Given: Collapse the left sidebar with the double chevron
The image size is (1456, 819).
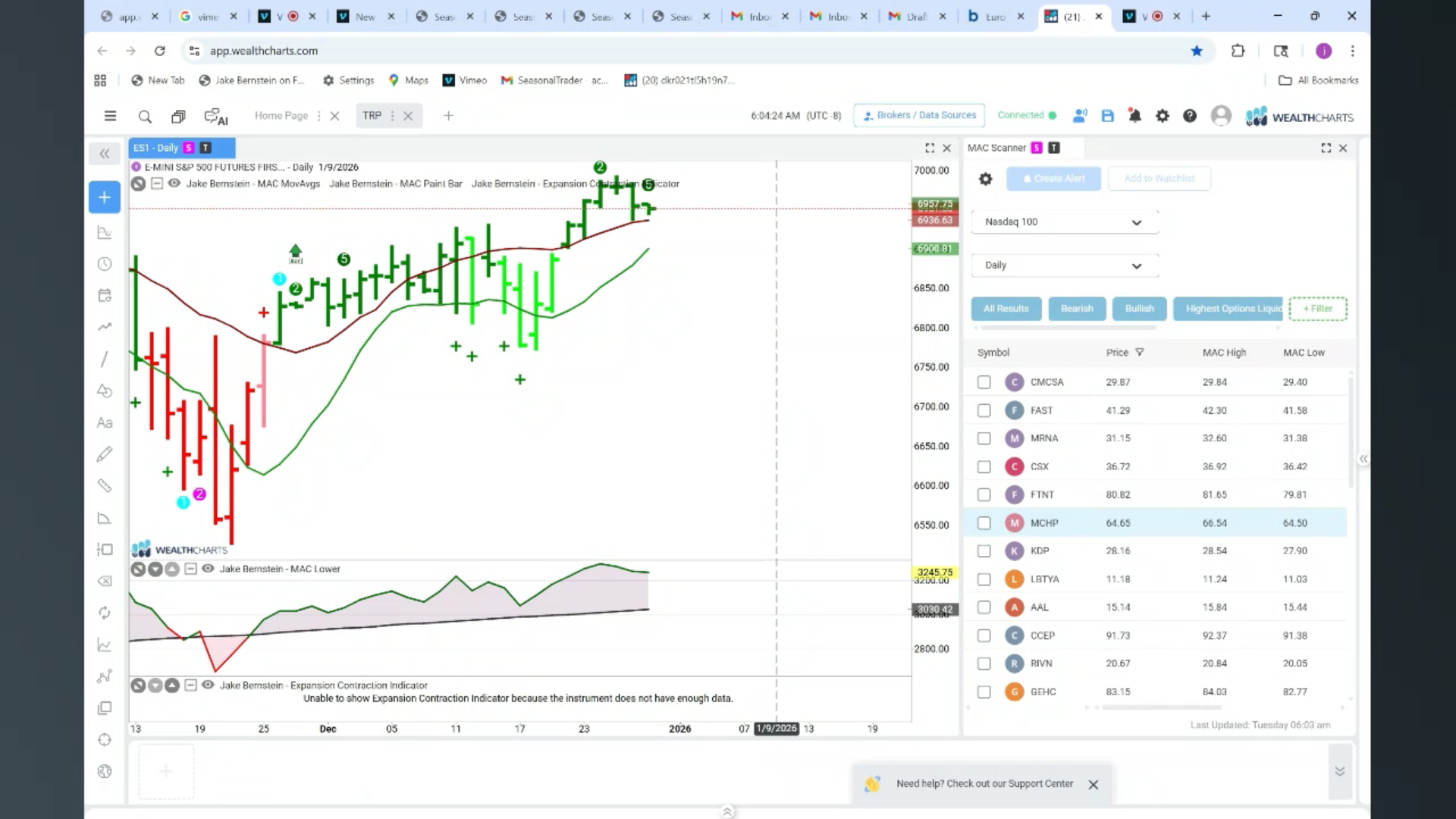Looking at the screenshot, I should tap(105, 154).
